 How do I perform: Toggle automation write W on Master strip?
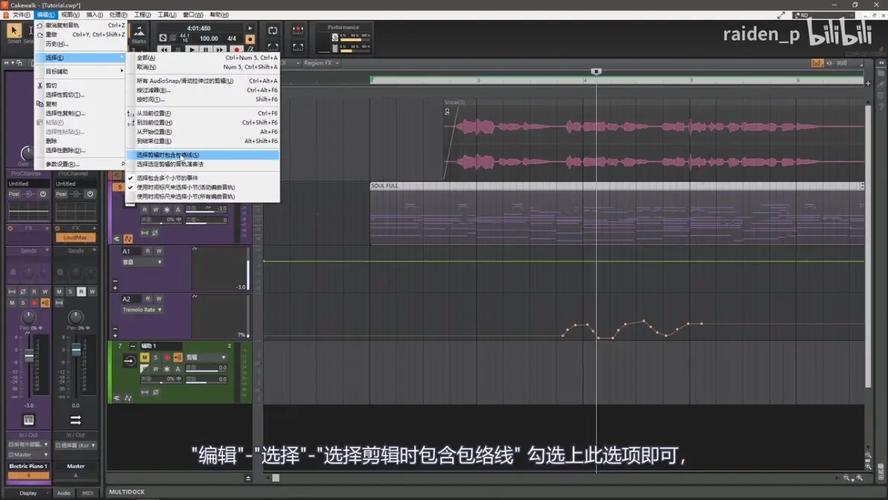point(92,292)
